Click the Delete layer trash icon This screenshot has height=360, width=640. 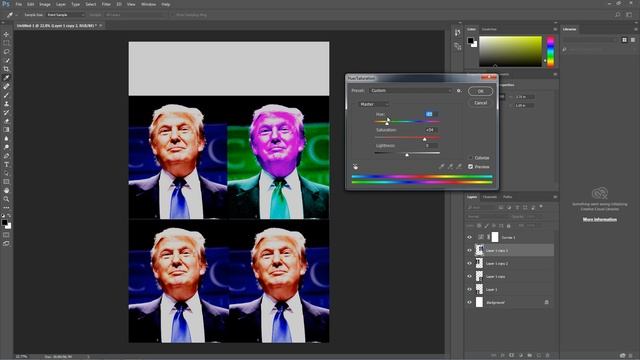click(548, 355)
